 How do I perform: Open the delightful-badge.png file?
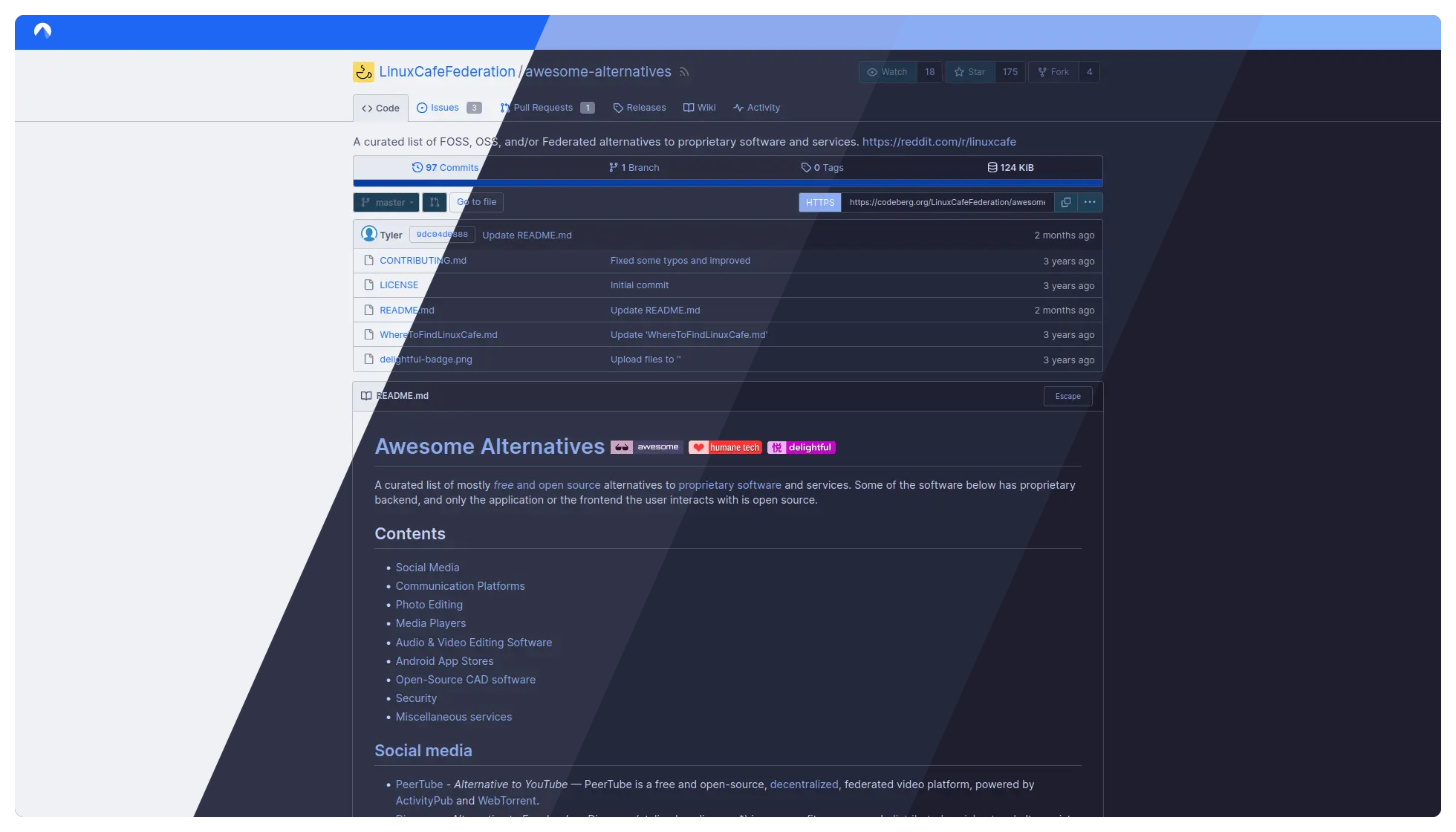[426, 360]
